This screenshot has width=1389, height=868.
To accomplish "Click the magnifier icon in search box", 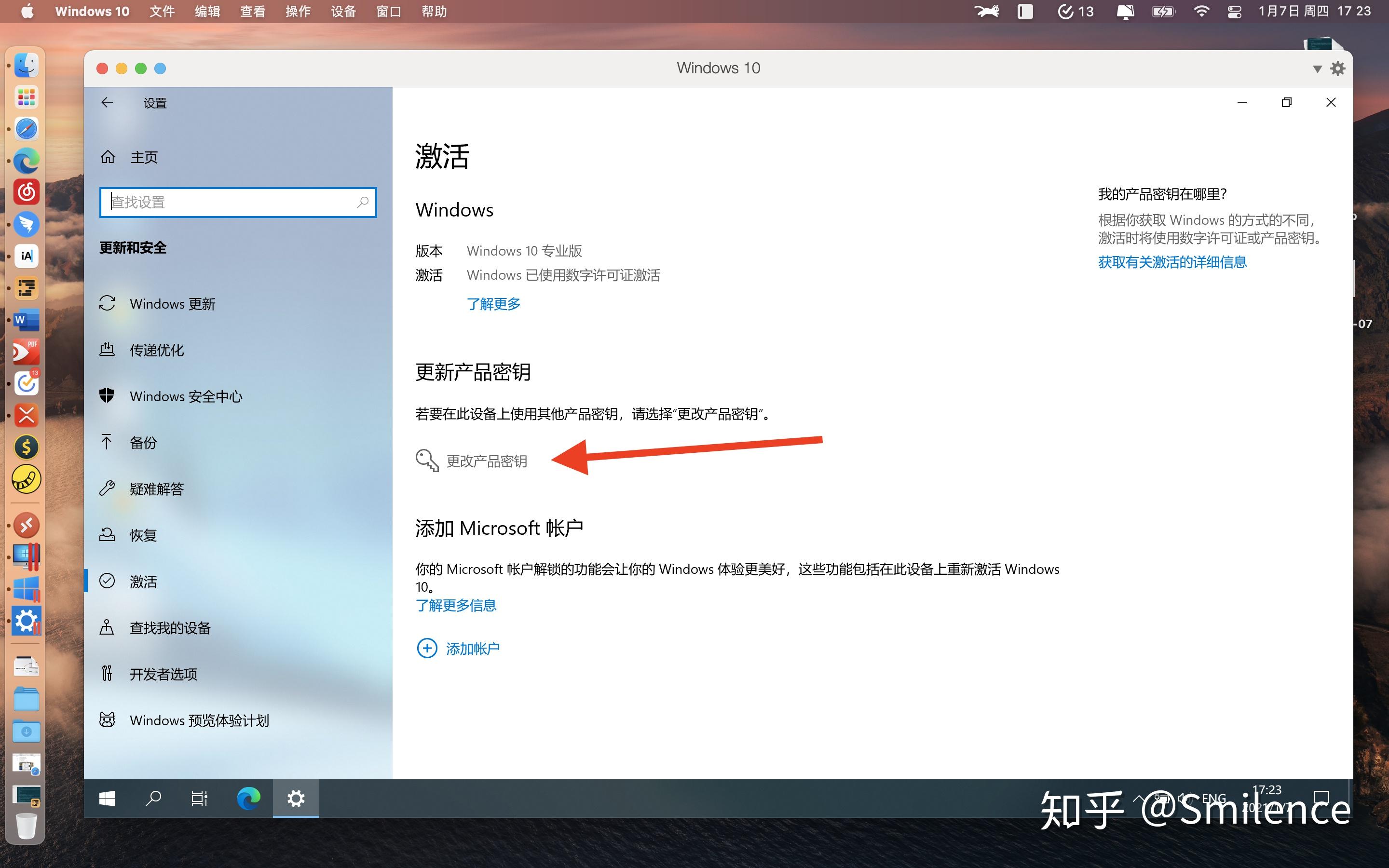I will click(x=362, y=202).
